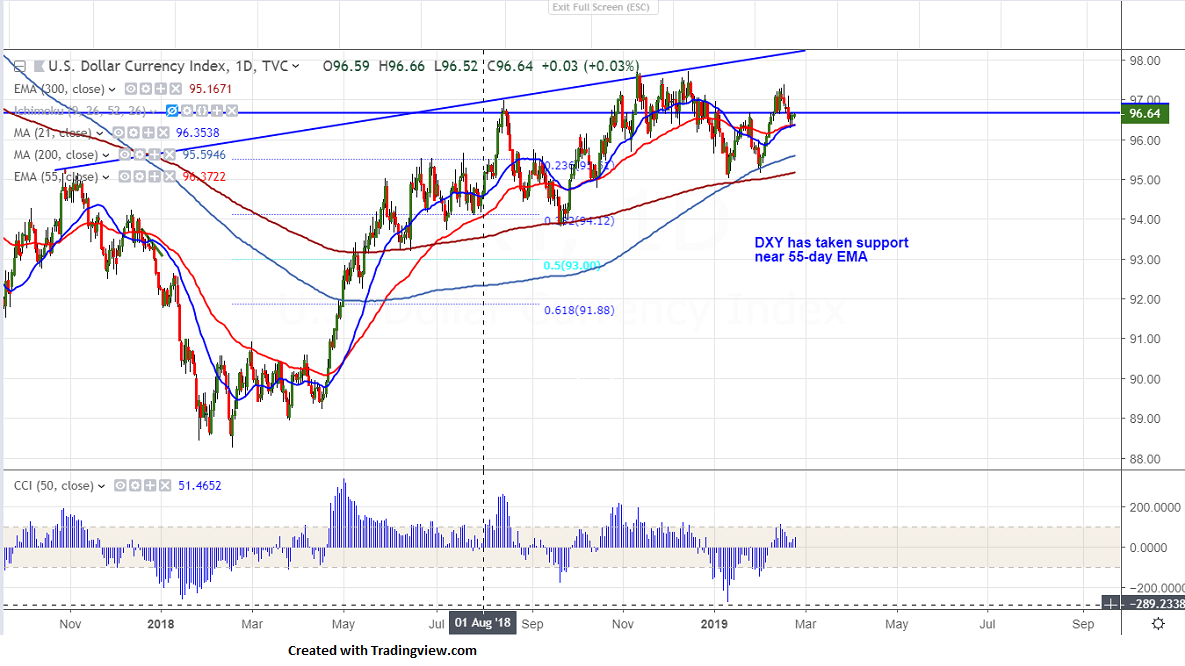Click the plus icon for EMA 300

(x=160, y=89)
